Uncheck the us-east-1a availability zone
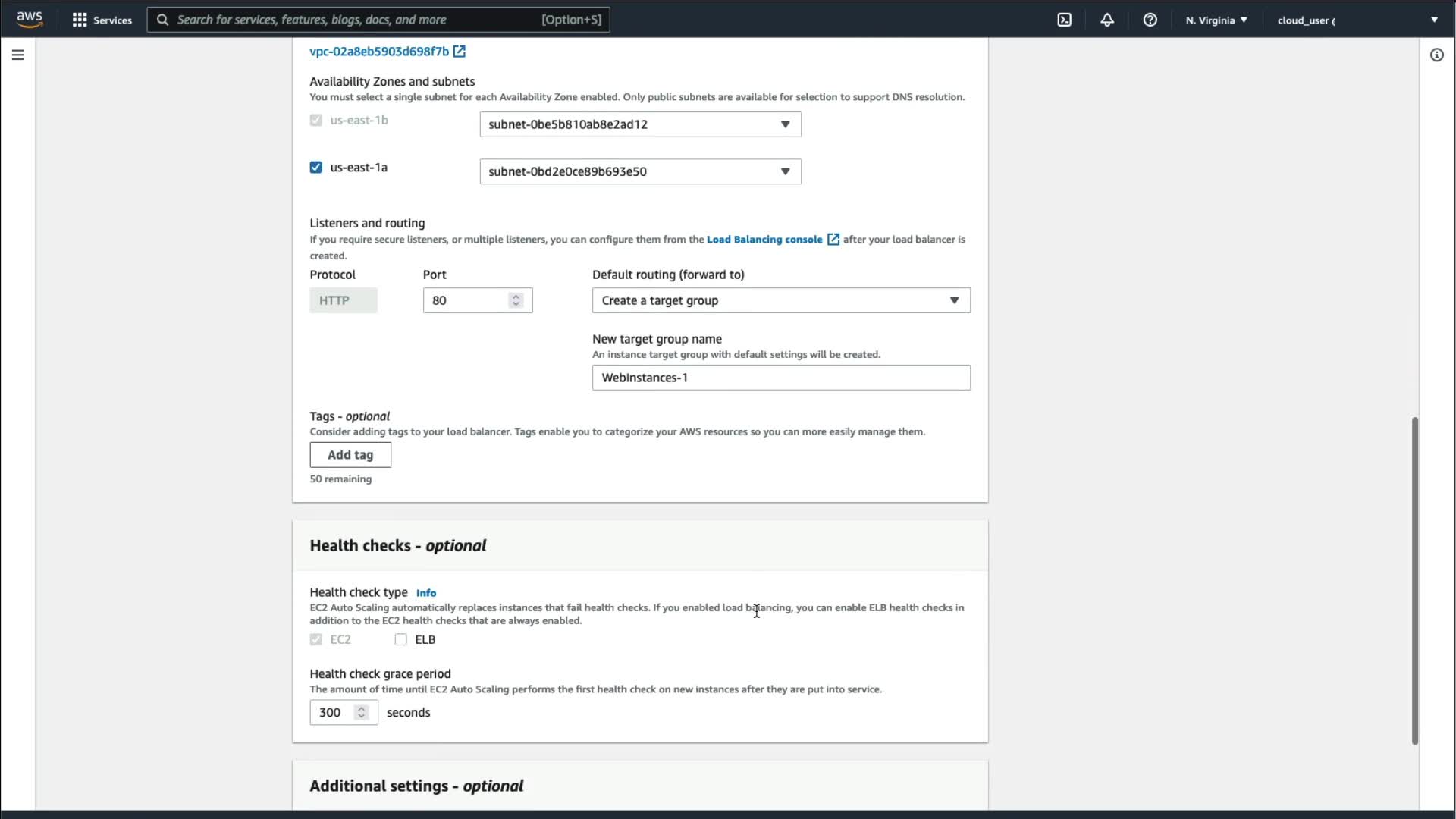Viewport: 1456px width, 819px height. (x=316, y=168)
